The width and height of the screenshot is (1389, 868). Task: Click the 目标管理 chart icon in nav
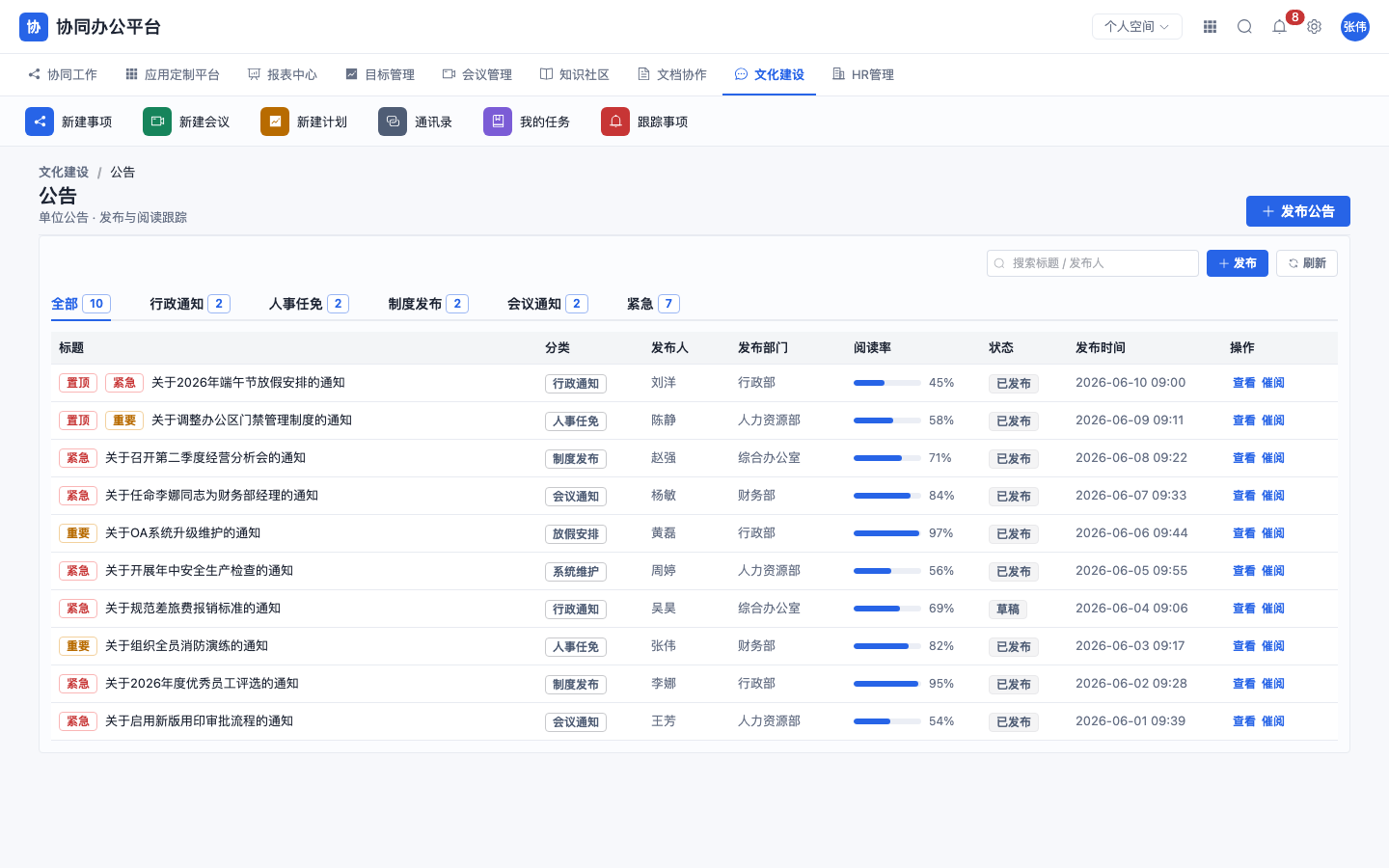coord(352,74)
